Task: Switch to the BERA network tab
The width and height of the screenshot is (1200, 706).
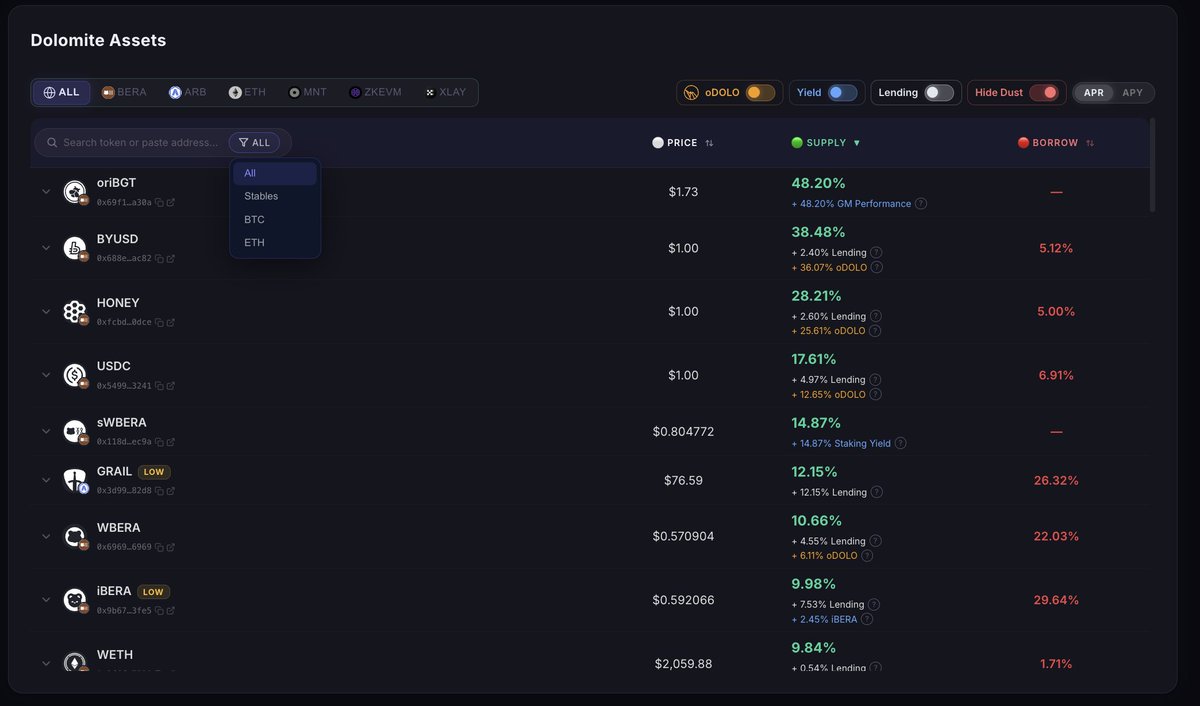Action: tap(124, 93)
